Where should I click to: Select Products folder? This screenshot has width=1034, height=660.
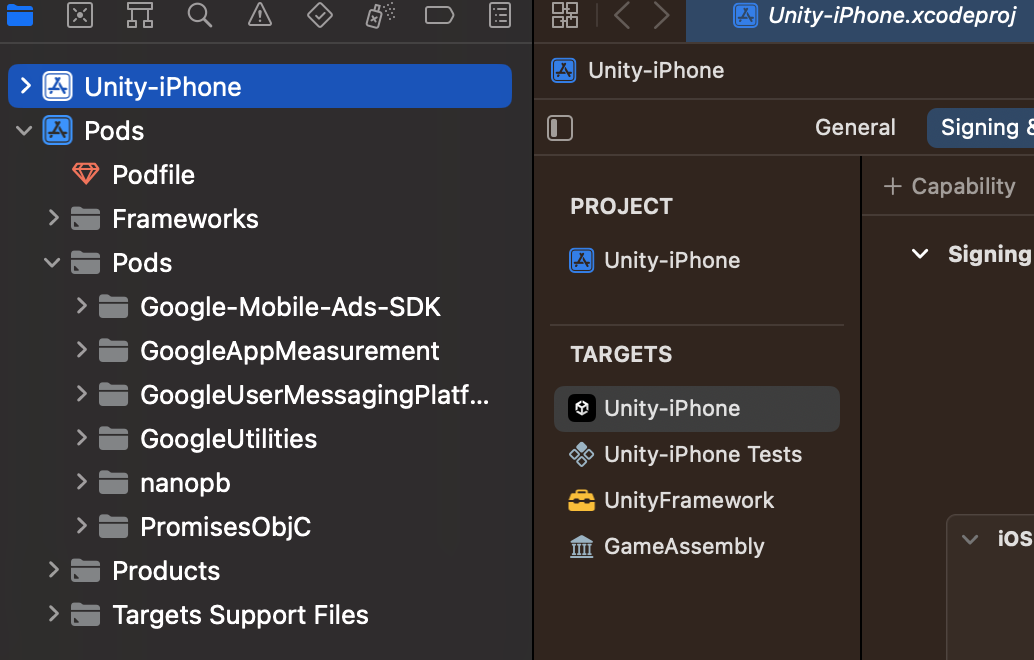(x=260, y=570)
